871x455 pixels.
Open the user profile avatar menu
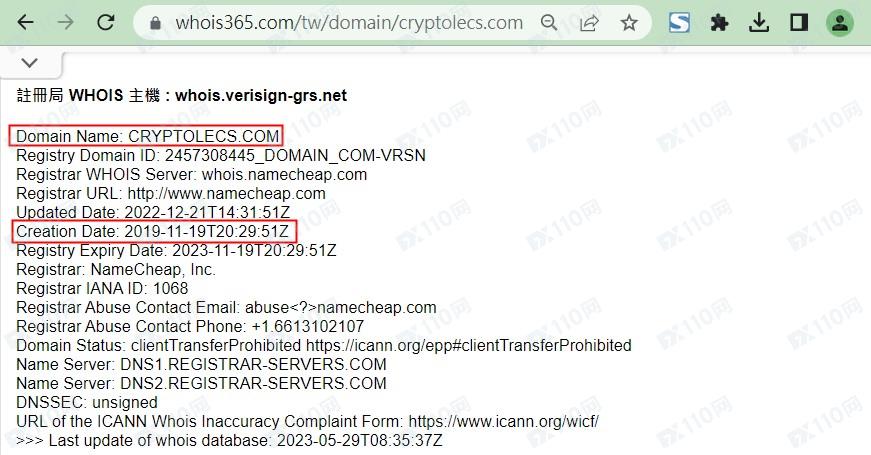(x=839, y=23)
